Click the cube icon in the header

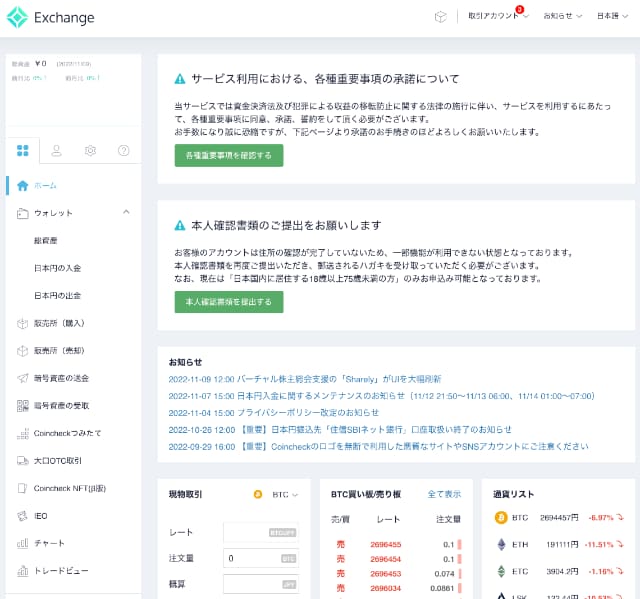coord(440,17)
